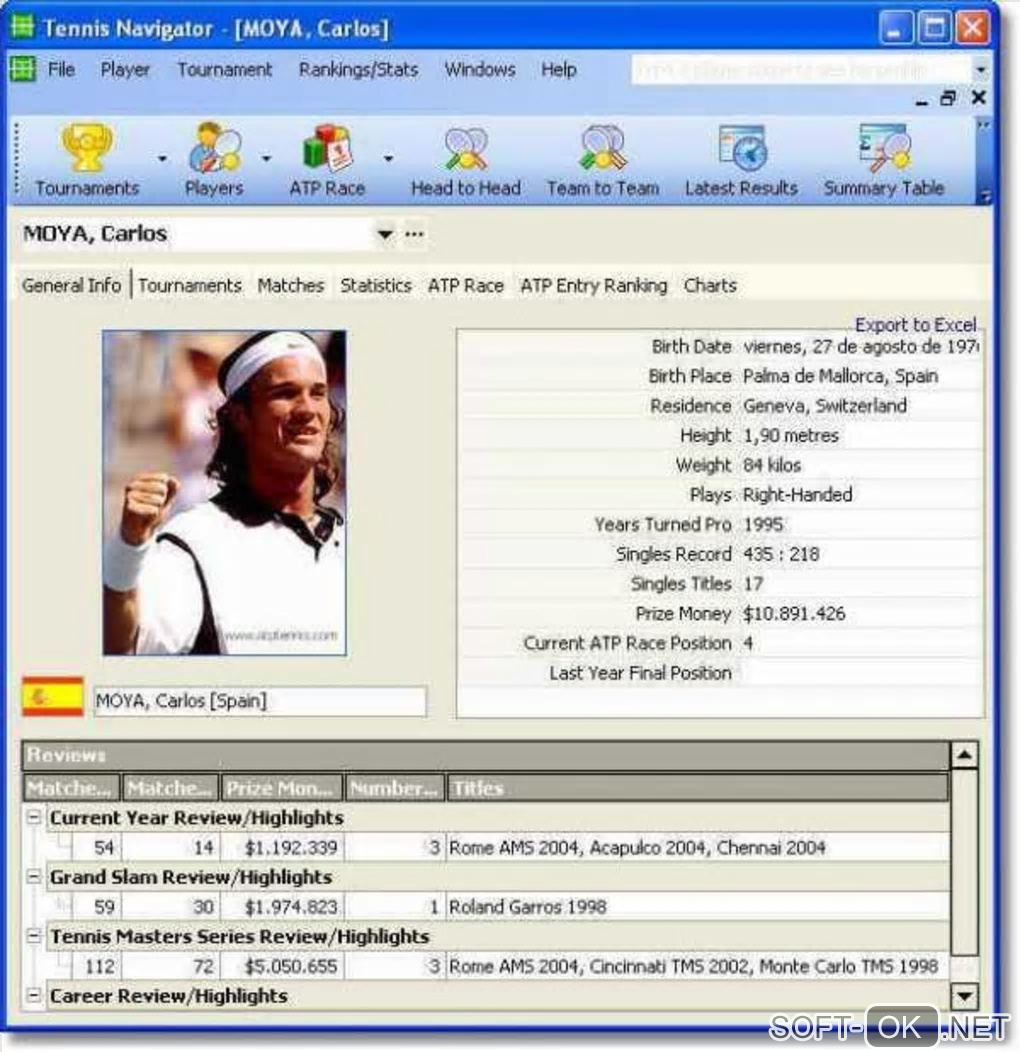Close the inner MOYA child window

pyautogui.click(x=978, y=98)
